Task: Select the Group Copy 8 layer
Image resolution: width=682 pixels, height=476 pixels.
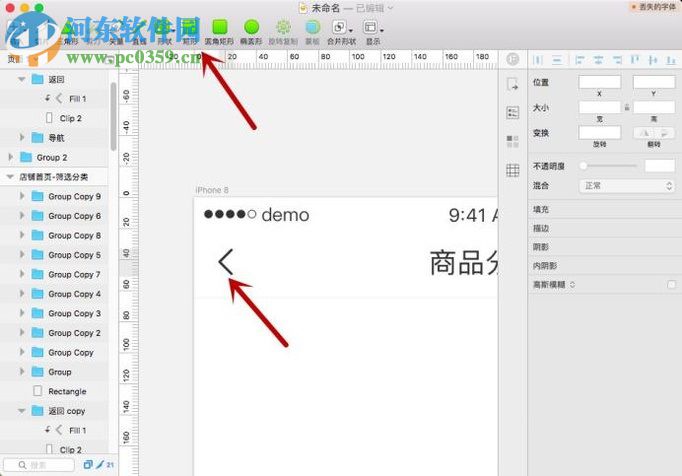Action: (x=74, y=235)
